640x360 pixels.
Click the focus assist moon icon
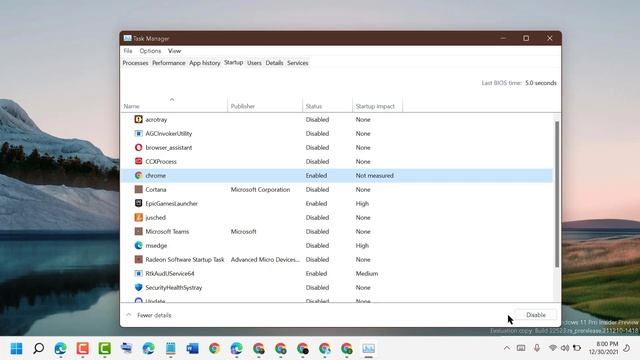627,348
